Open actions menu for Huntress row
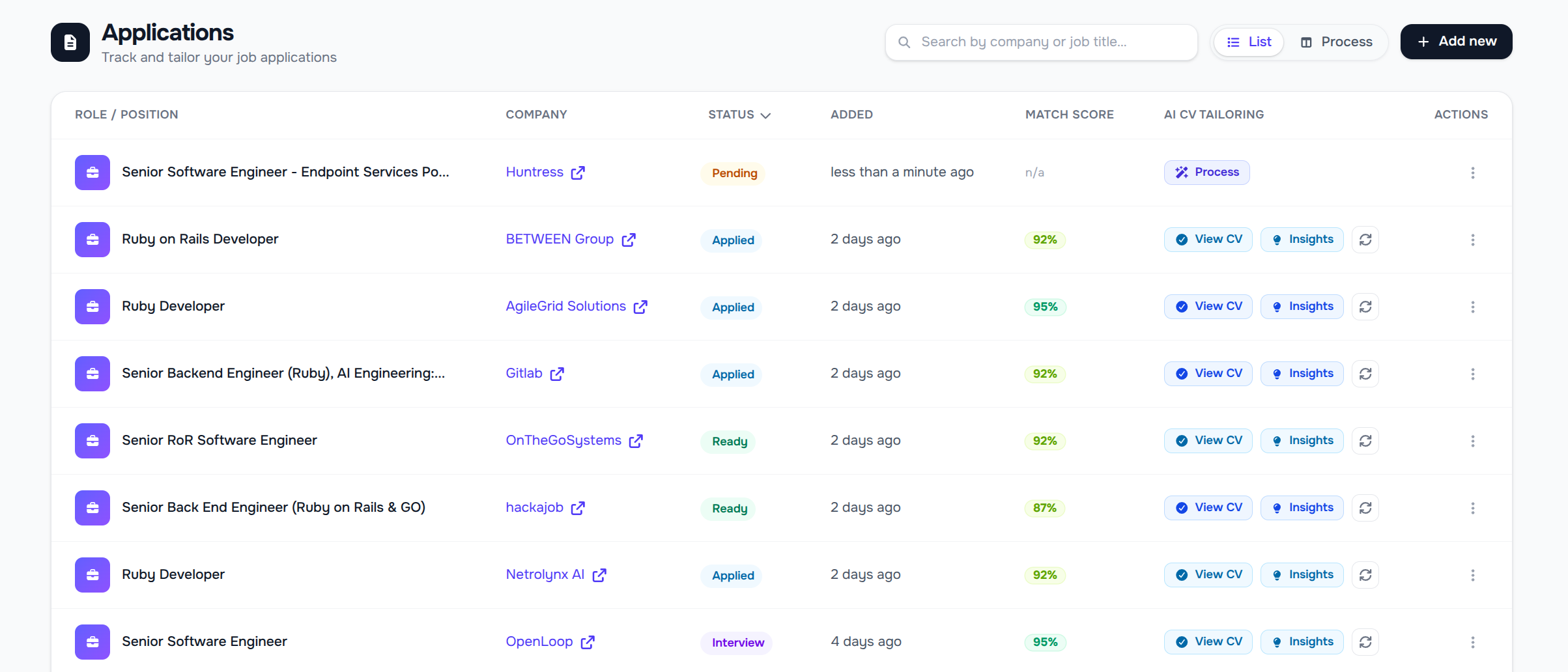Viewport: 1568px width, 672px height. click(1472, 173)
